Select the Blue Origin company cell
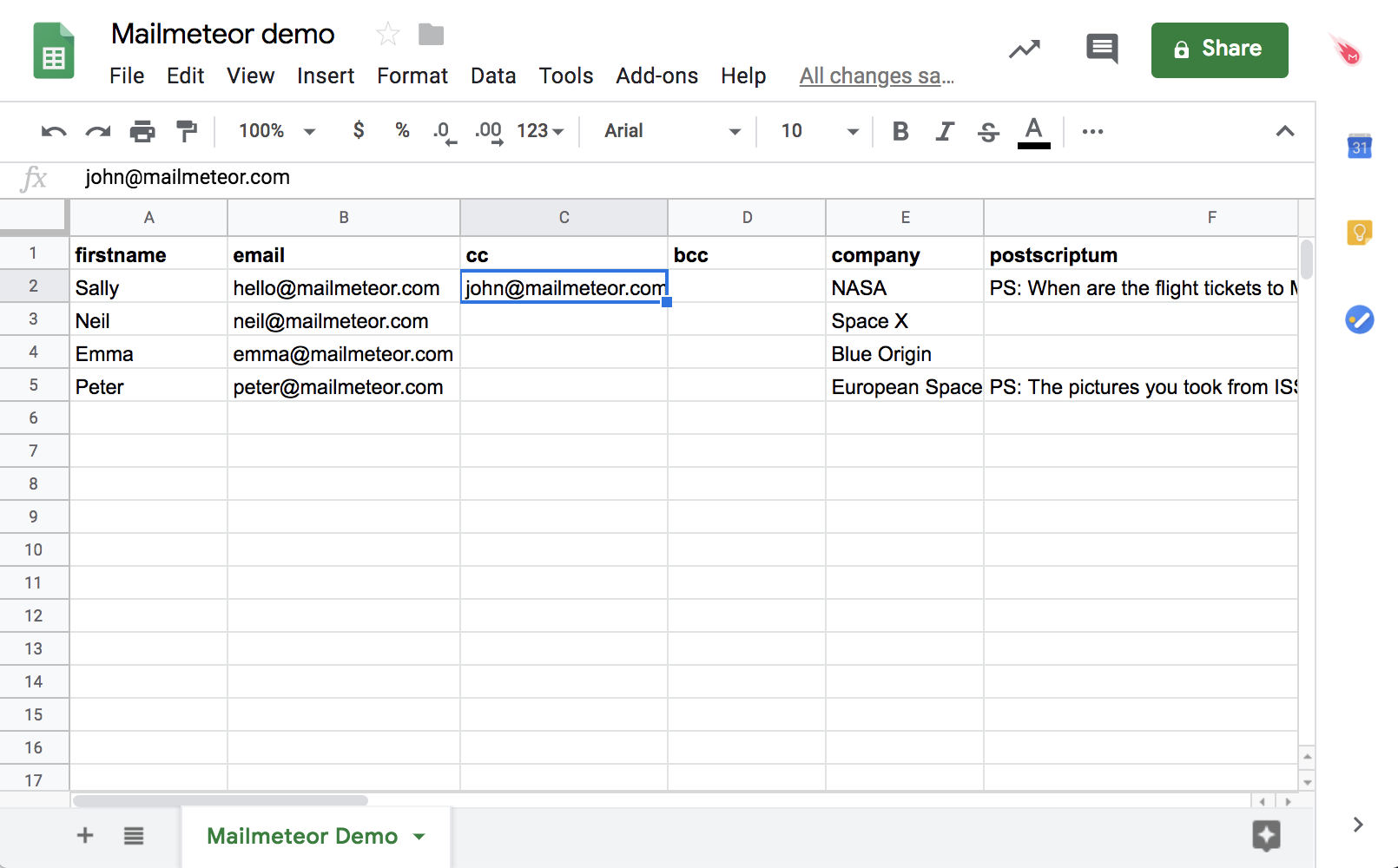This screenshot has width=1398, height=868. (904, 353)
